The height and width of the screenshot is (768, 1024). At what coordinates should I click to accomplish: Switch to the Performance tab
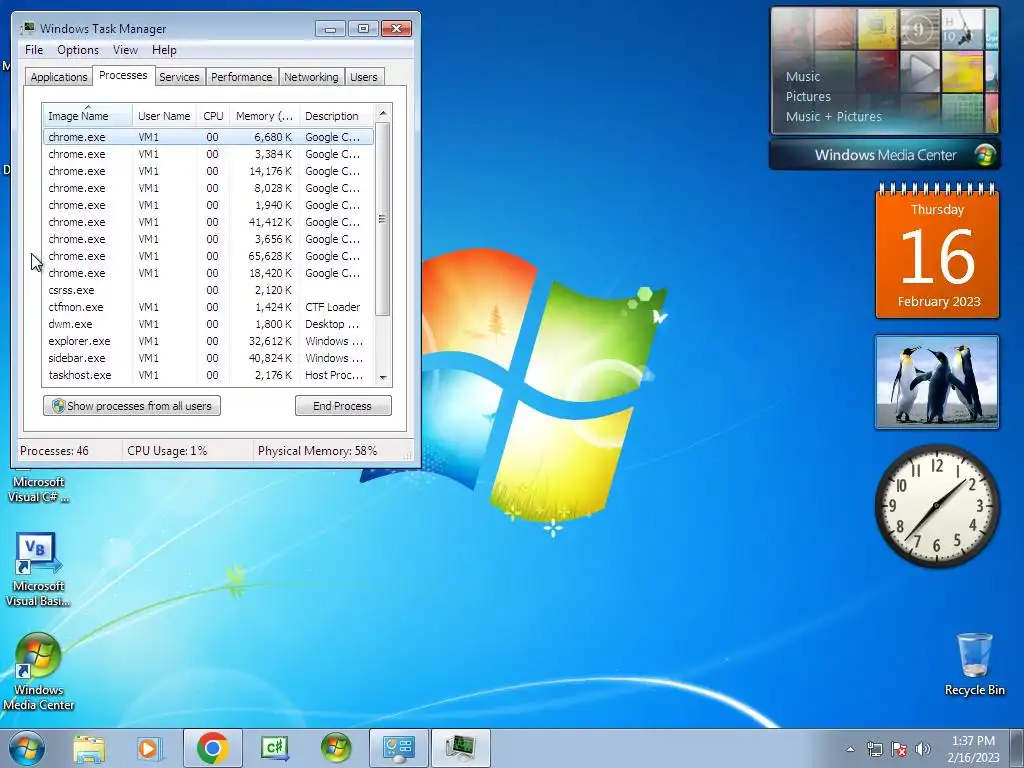(x=242, y=77)
